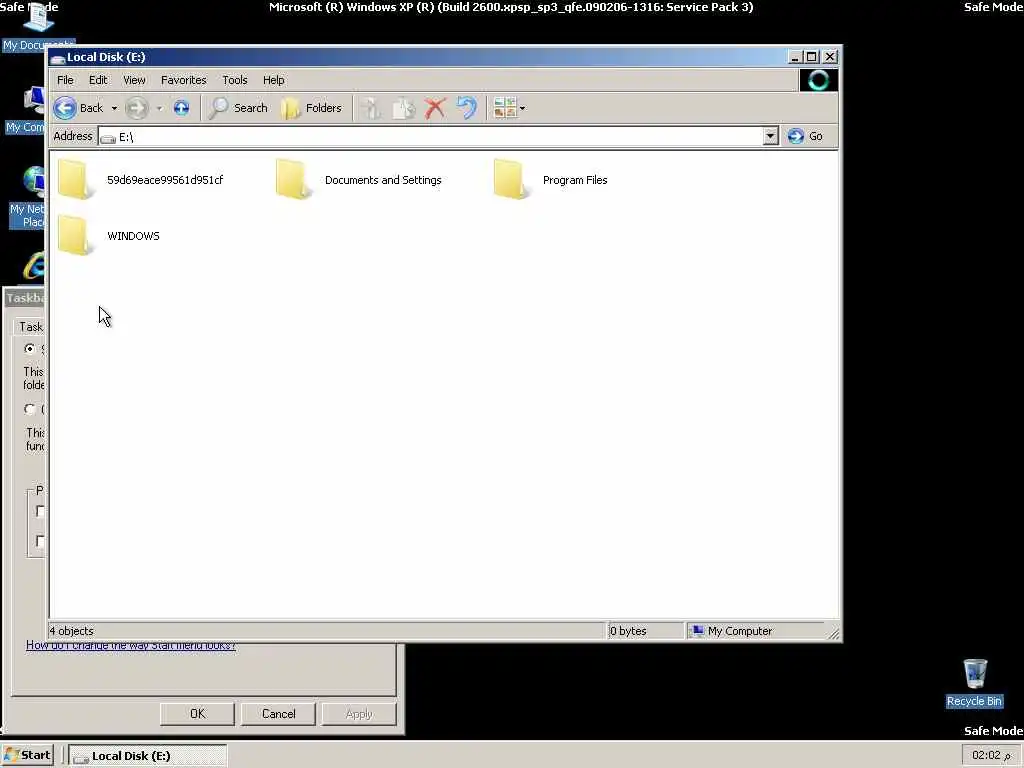Go up one folder level
The height and width of the screenshot is (768, 1024).
coord(181,108)
